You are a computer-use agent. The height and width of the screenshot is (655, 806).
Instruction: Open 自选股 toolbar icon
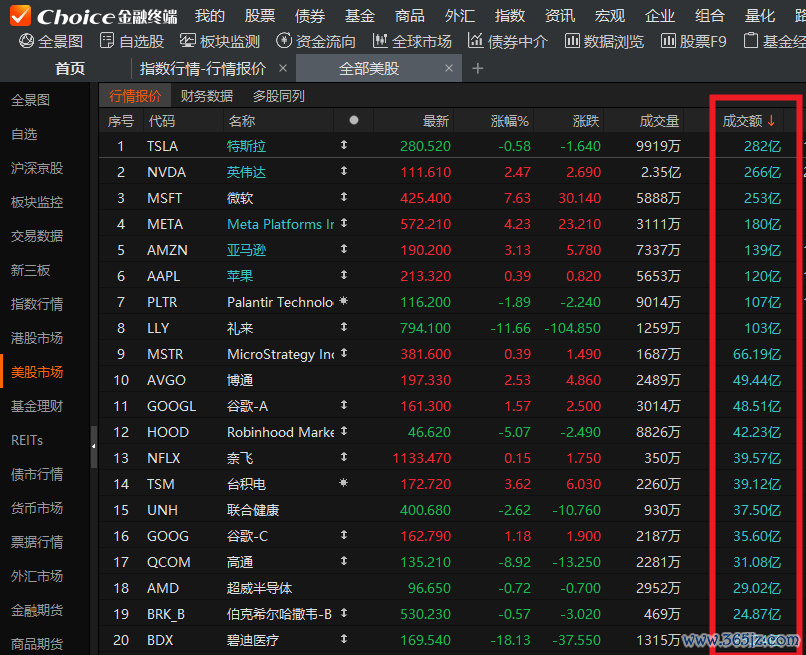pyautogui.click(x=106, y=41)
